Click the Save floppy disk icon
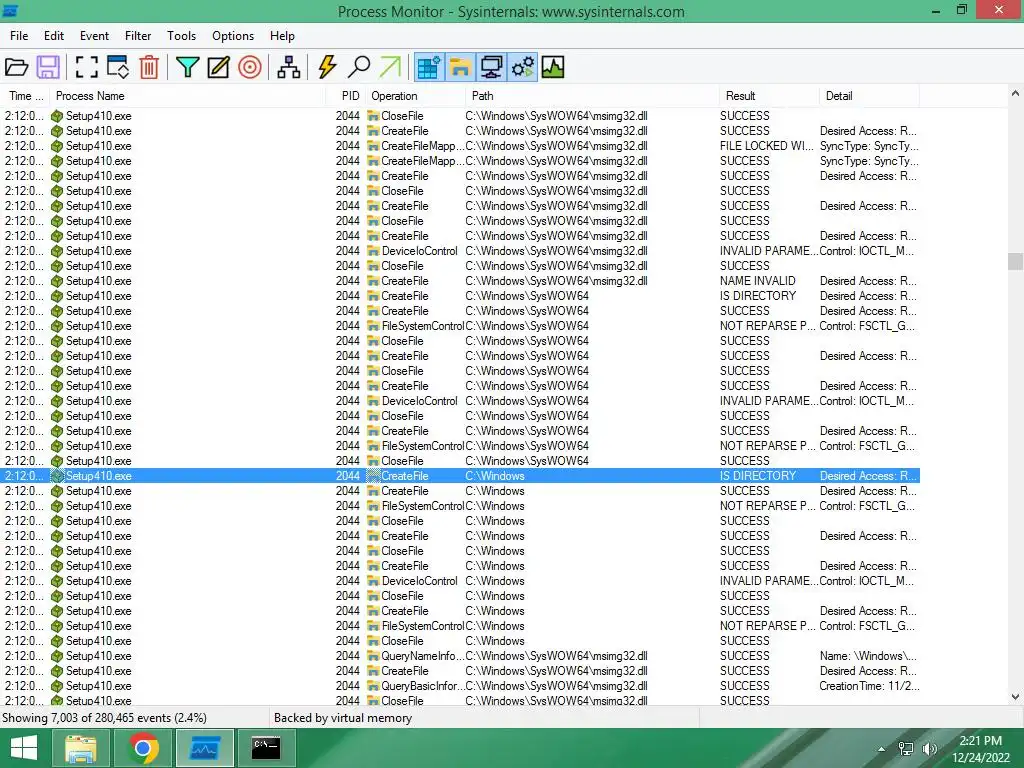This screenshot has width=1024, height=768. 48,67
